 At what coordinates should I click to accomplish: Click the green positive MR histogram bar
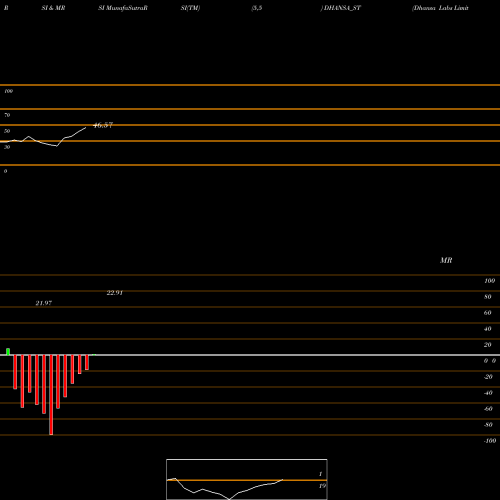pos(8,352)
